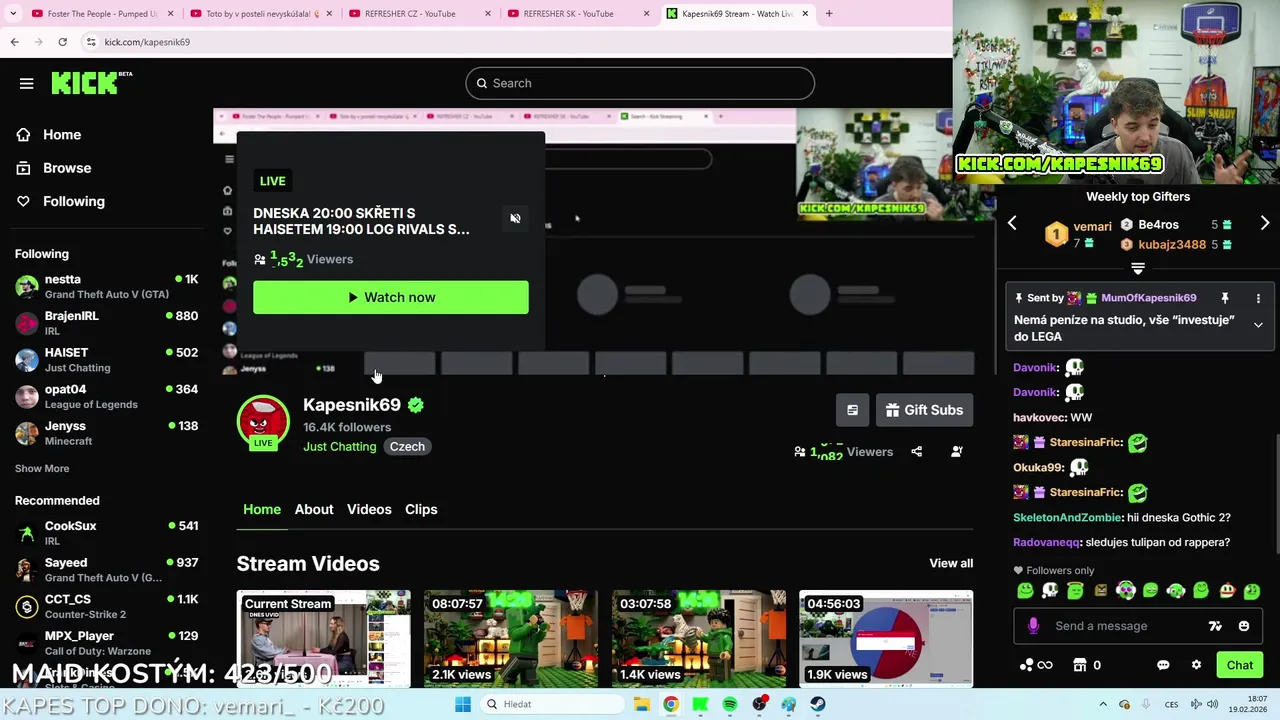Click the purple microphone icon
Image resolution: width=1280 pixels, height=720 pixels.
point(1033,626)
